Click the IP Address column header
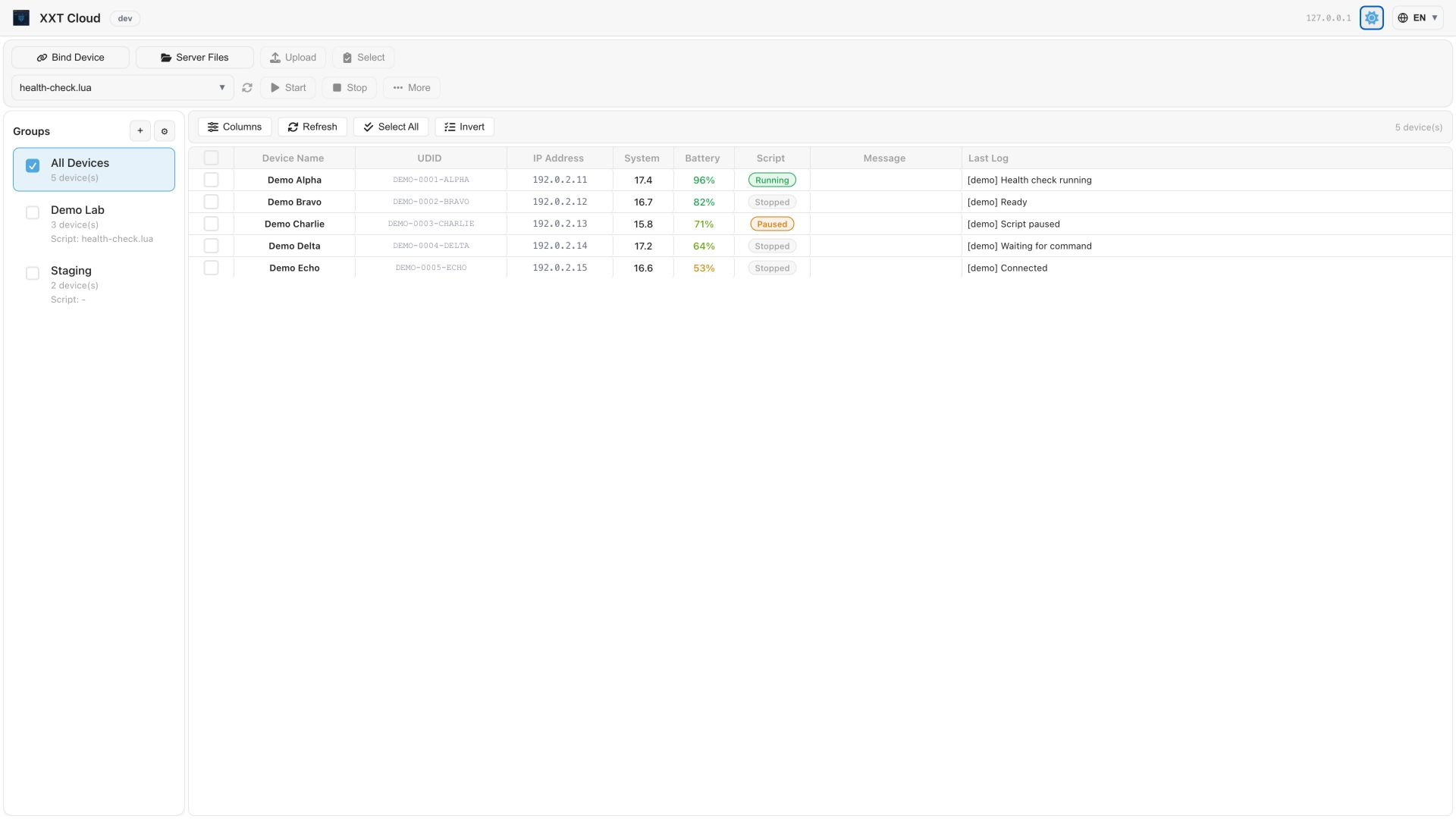The image size is (1456, 819). pyautogui.click(x=558, y=158)
